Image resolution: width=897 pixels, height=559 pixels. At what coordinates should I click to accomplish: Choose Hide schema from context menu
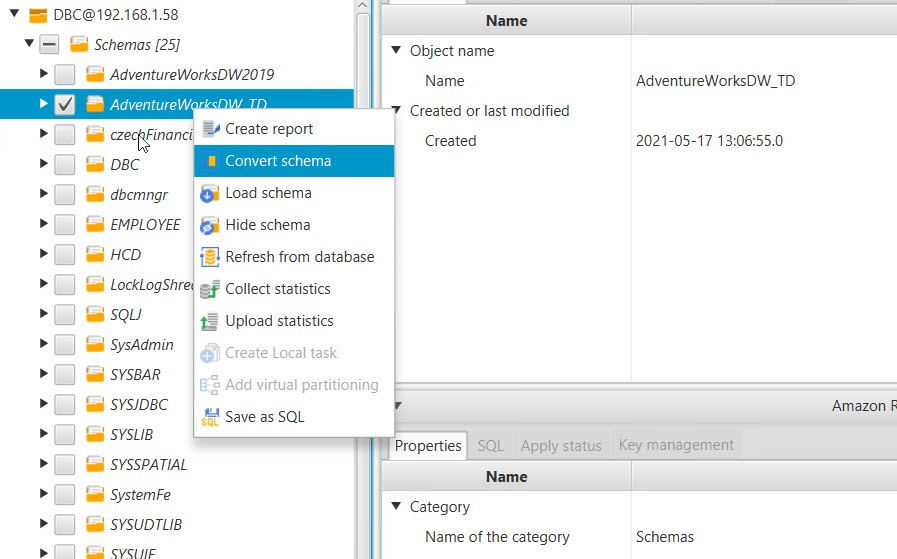(x=294, y=225)
